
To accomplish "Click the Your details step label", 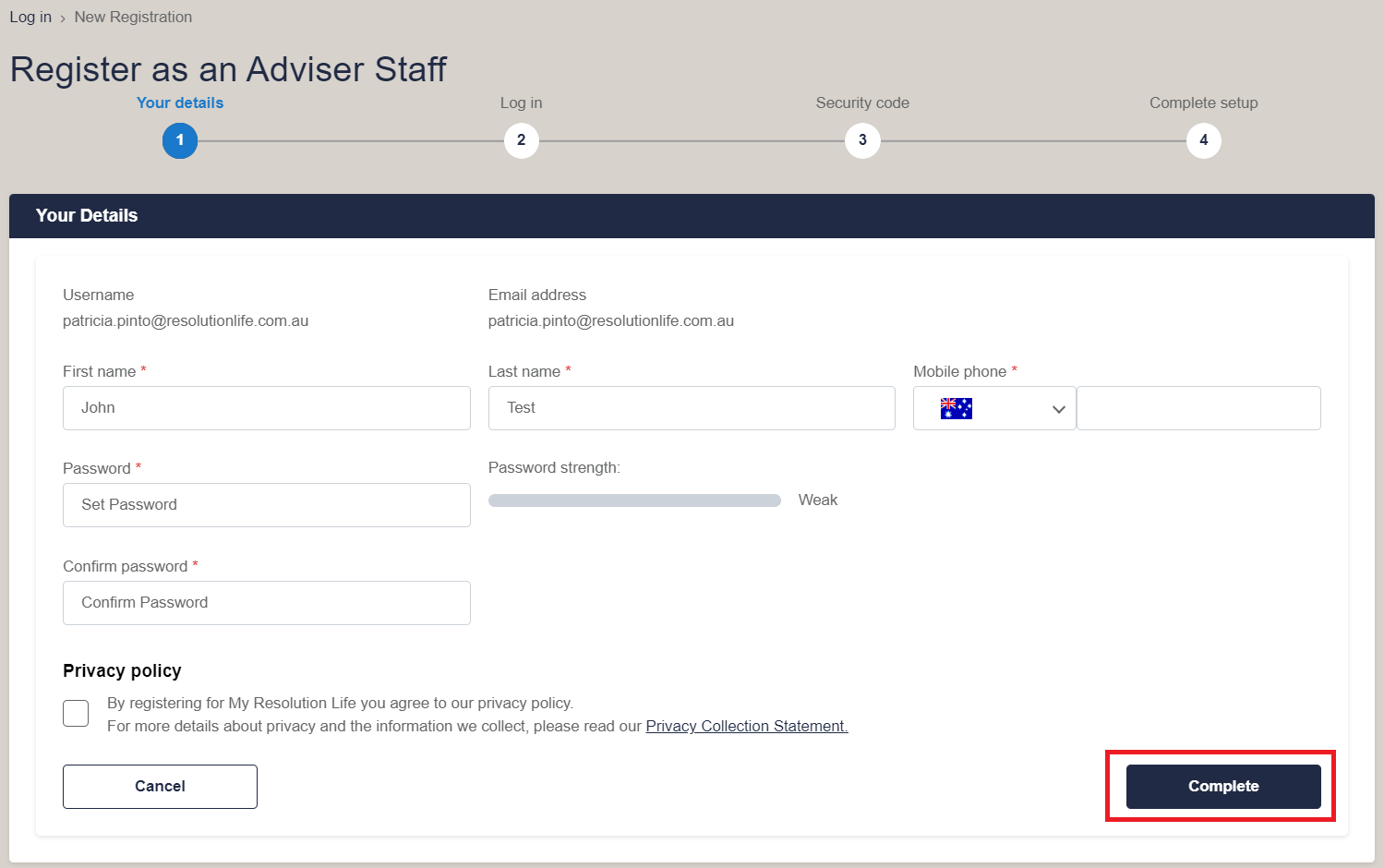I will (180, 102).
